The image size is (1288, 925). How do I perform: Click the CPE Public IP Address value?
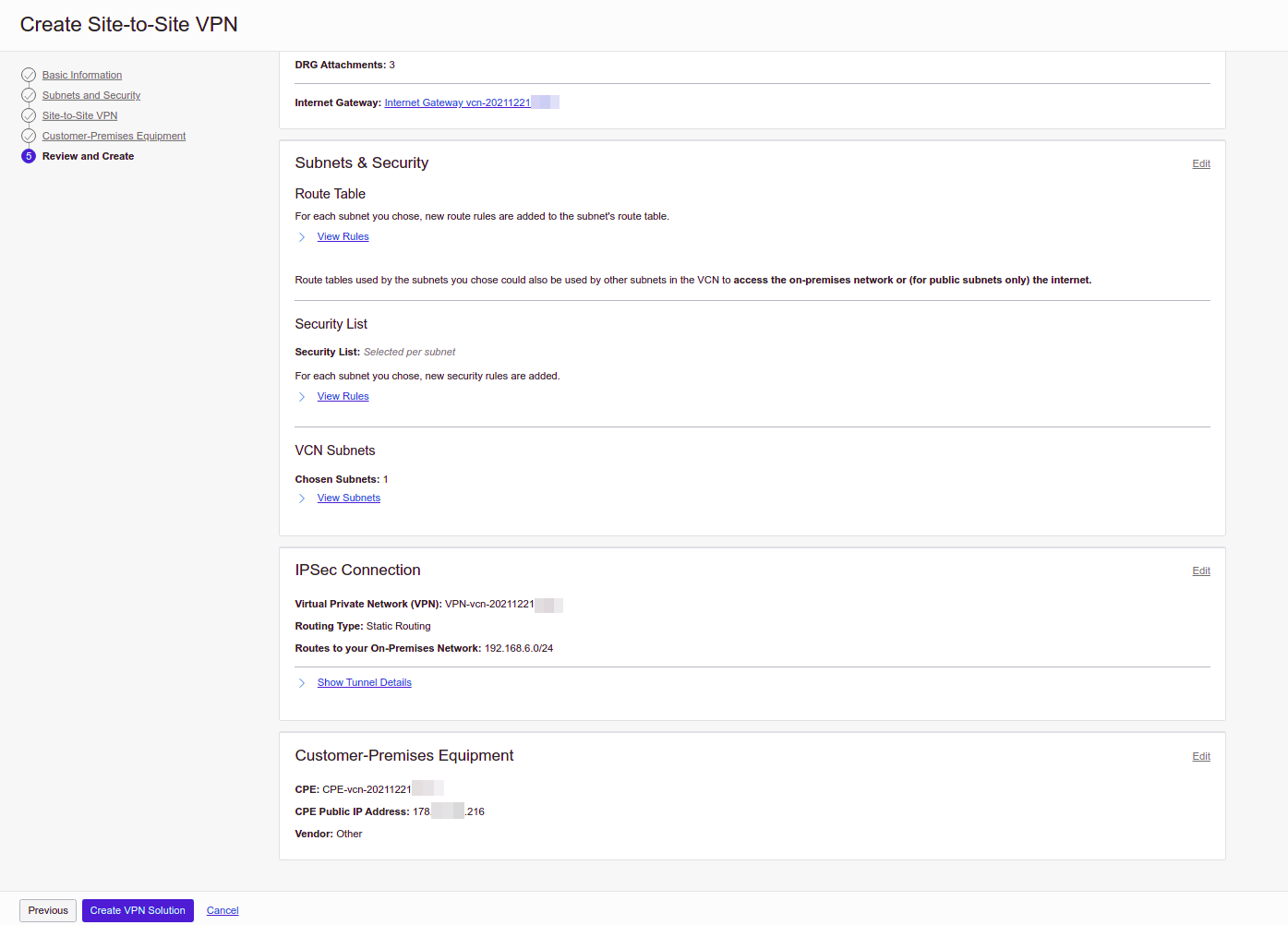449,811
